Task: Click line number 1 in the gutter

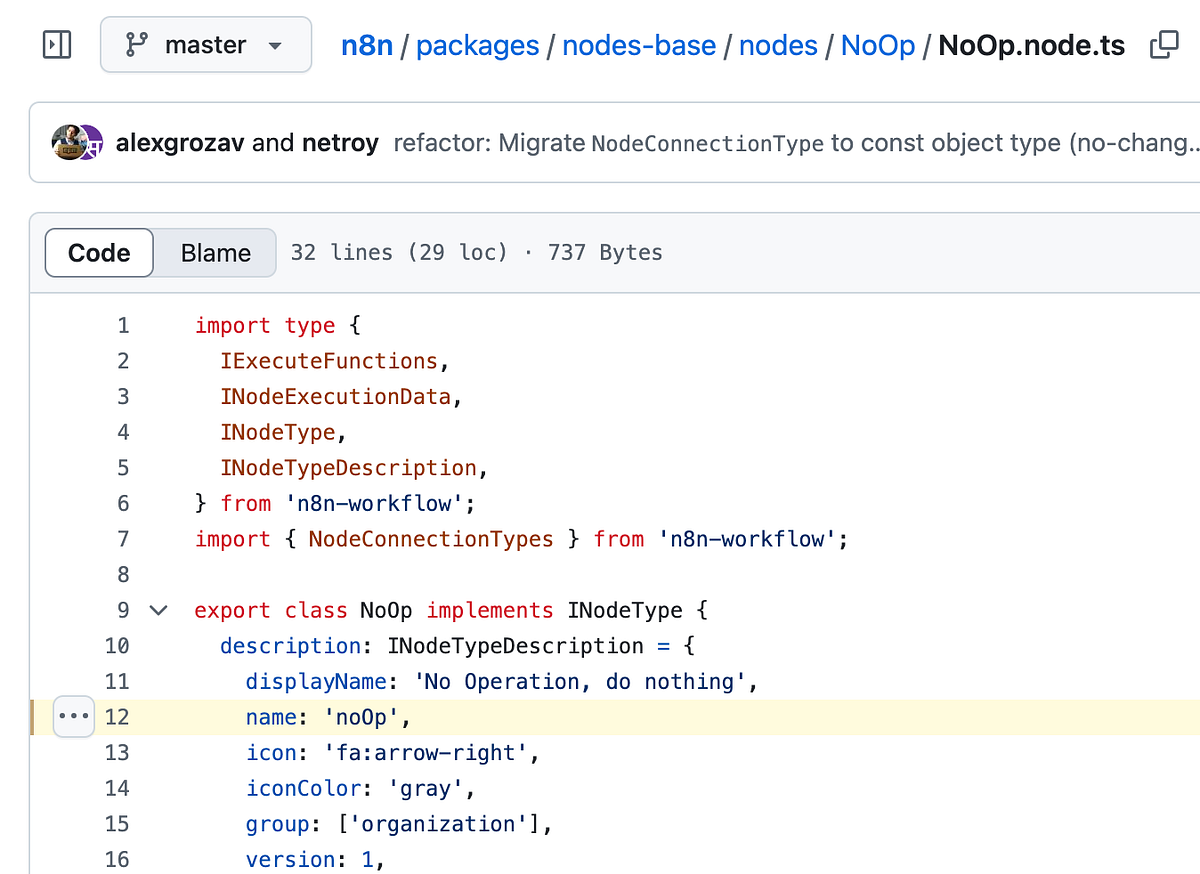Action: click(122, 325)
